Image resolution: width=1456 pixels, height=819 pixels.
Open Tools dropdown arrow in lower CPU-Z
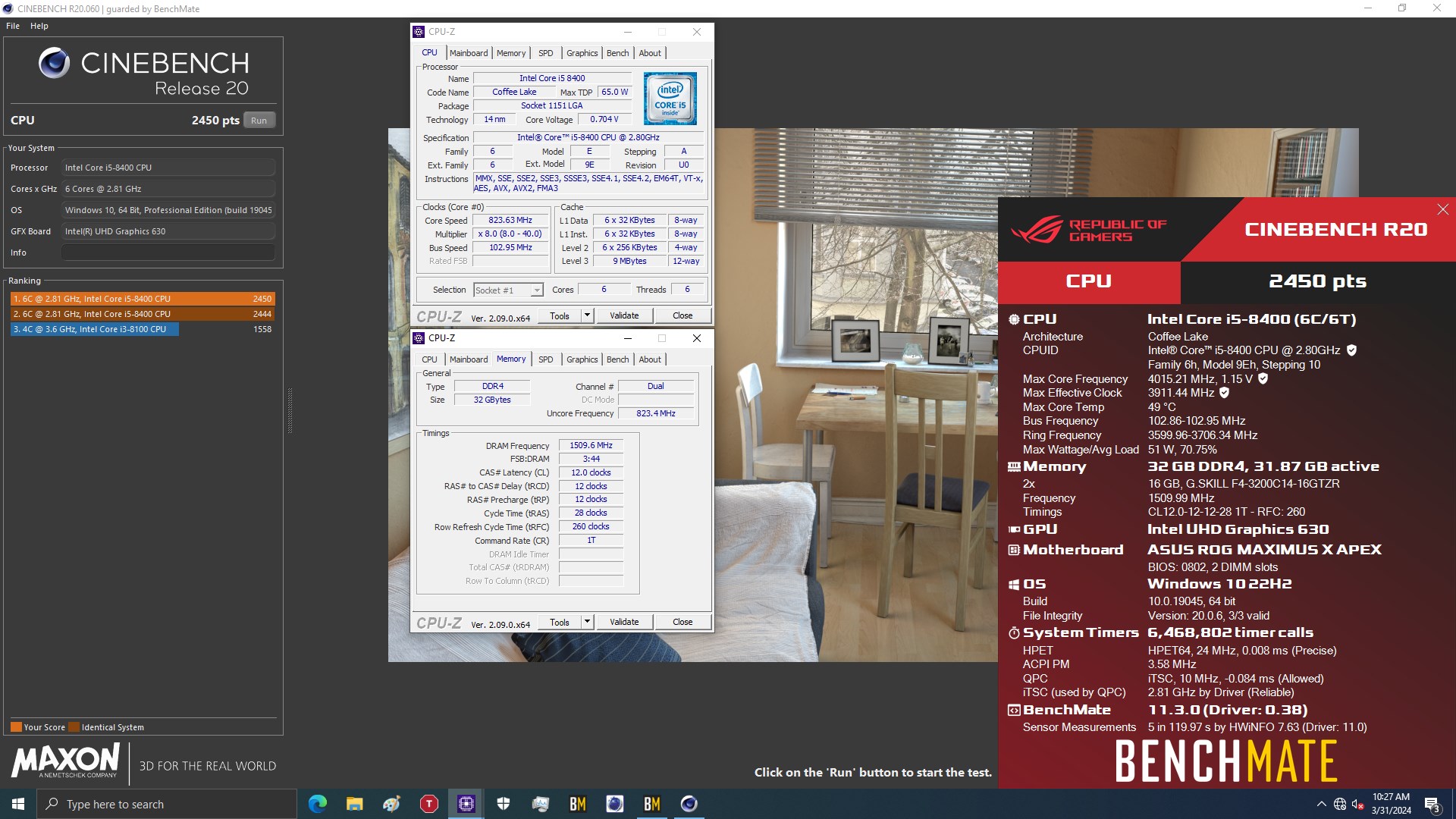[x=586, y=622]
